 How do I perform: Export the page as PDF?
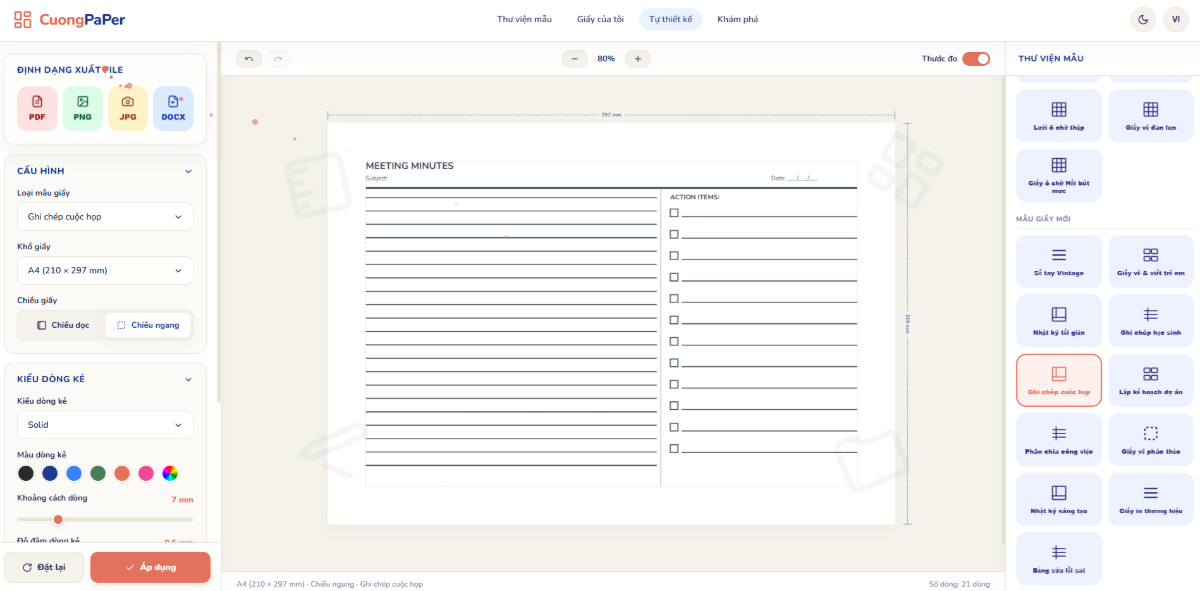click(37, 108)
